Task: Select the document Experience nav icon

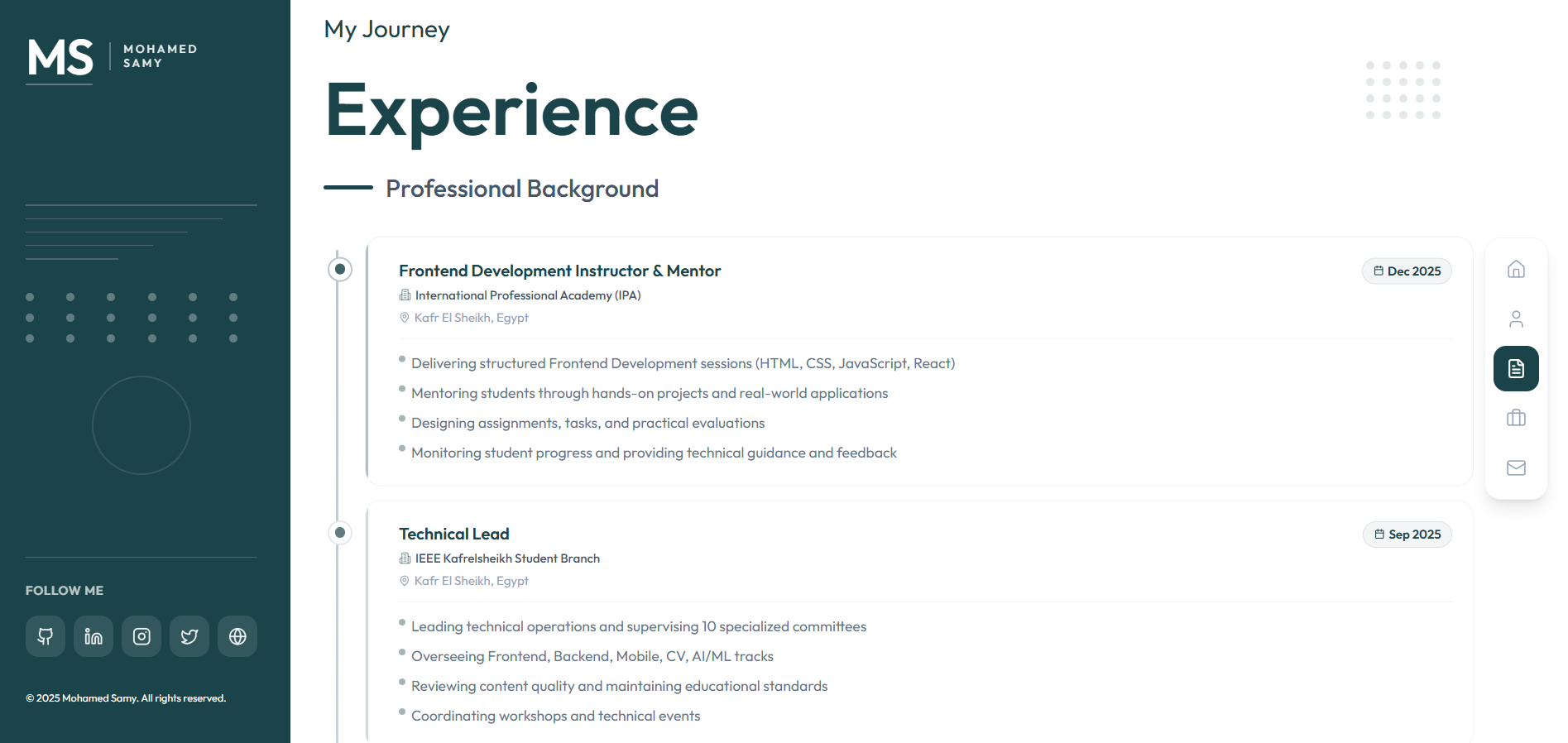Action: [x=1516, y=368]
